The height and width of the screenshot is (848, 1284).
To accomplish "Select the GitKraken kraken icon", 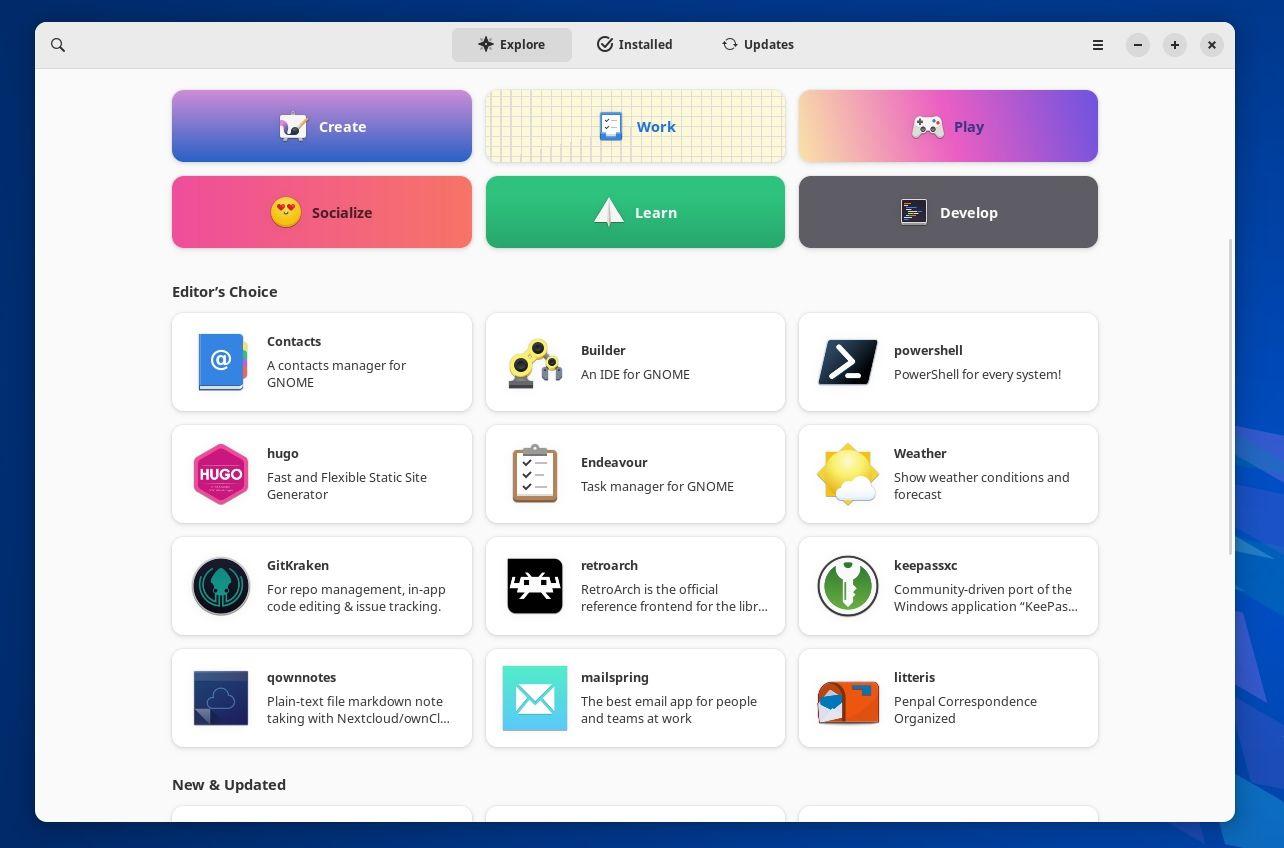I will pyautogui.click(x=220, y=586).
